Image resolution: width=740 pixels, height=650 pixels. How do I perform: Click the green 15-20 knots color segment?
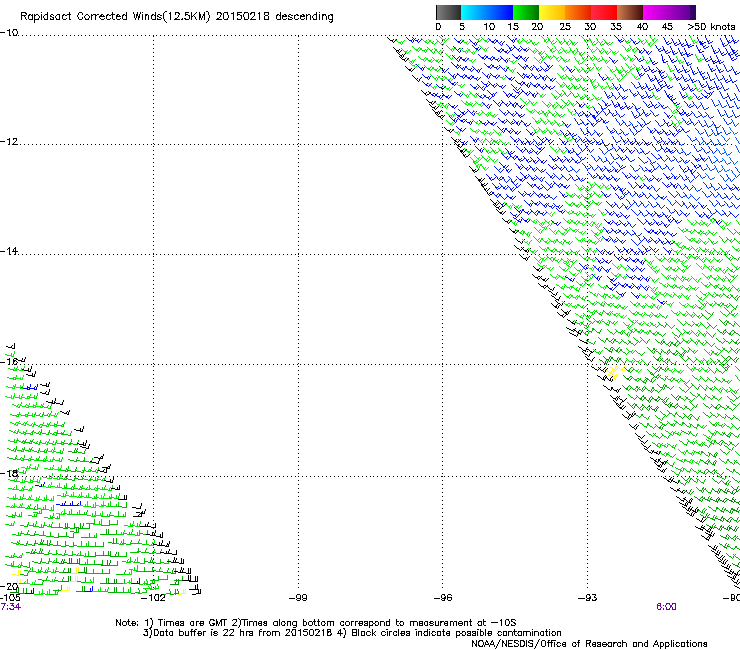point(526,12)
